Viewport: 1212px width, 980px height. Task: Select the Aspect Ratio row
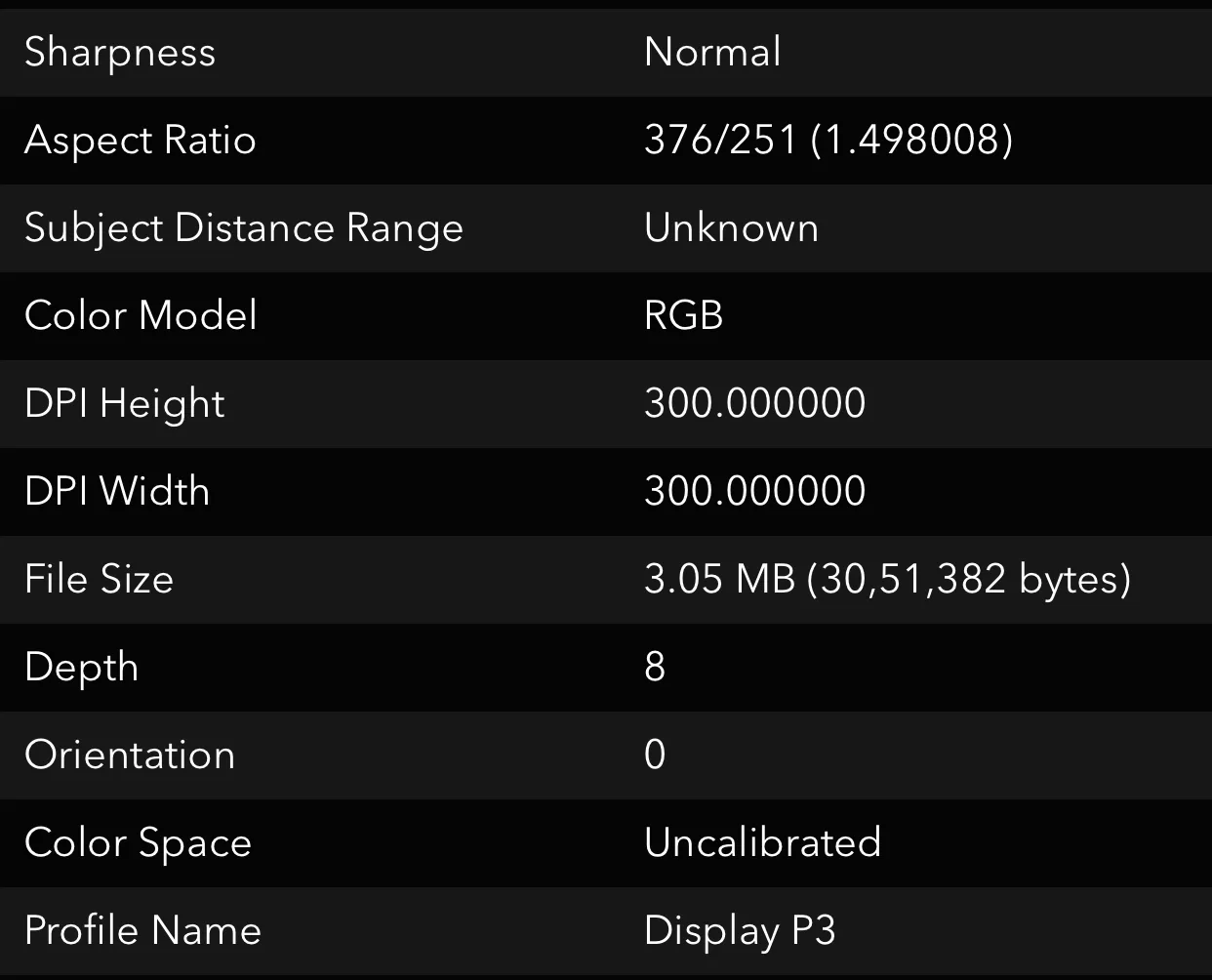click(141, 141)
